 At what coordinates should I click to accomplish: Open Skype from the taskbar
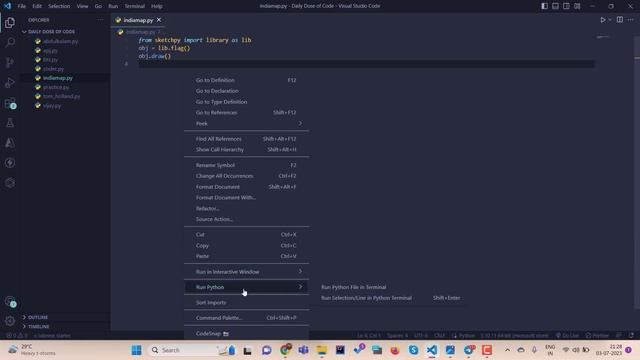click(413, 350)
